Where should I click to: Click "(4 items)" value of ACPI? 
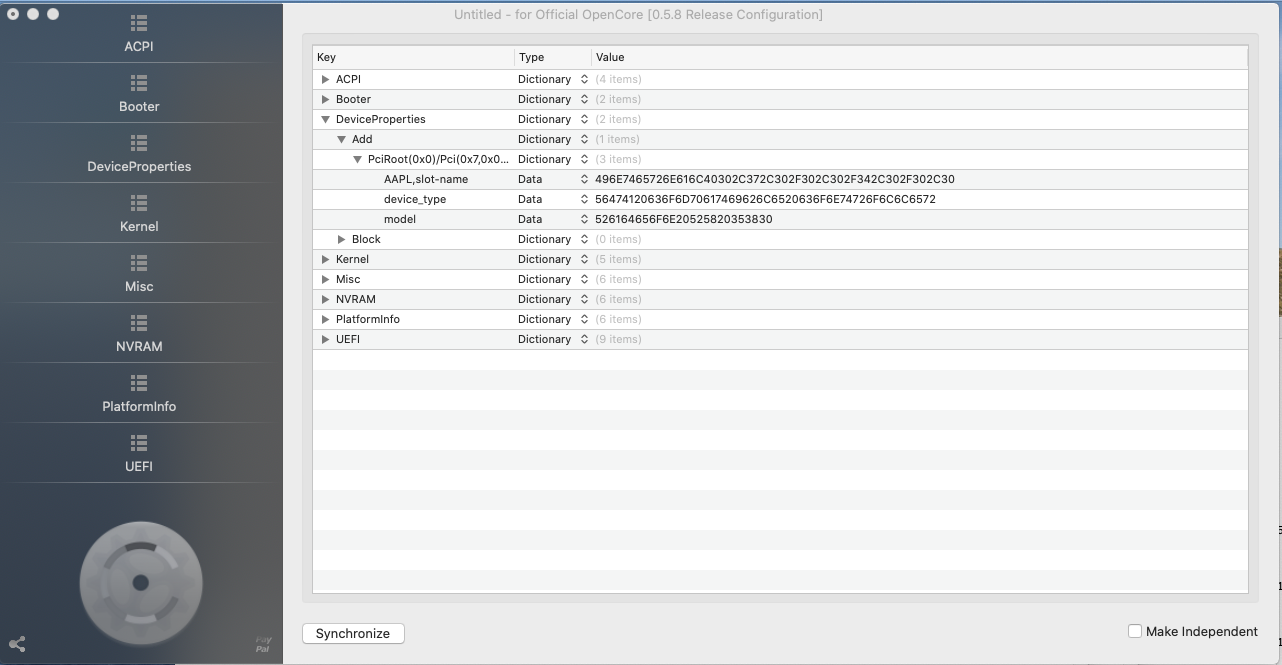pyautogui.click(x=619, y=79)
